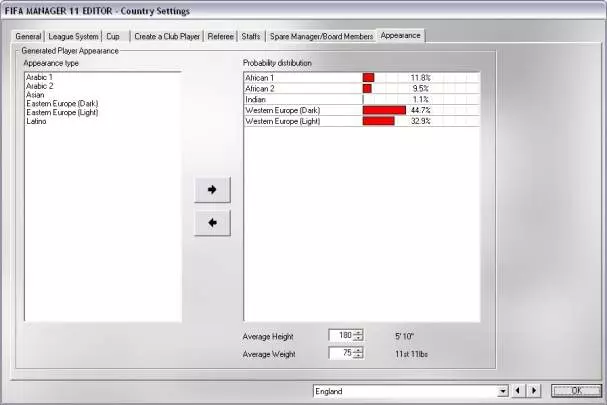Choose Latino appearance type
This screenshot has width=607, height=405.
(x=37, y=122)
